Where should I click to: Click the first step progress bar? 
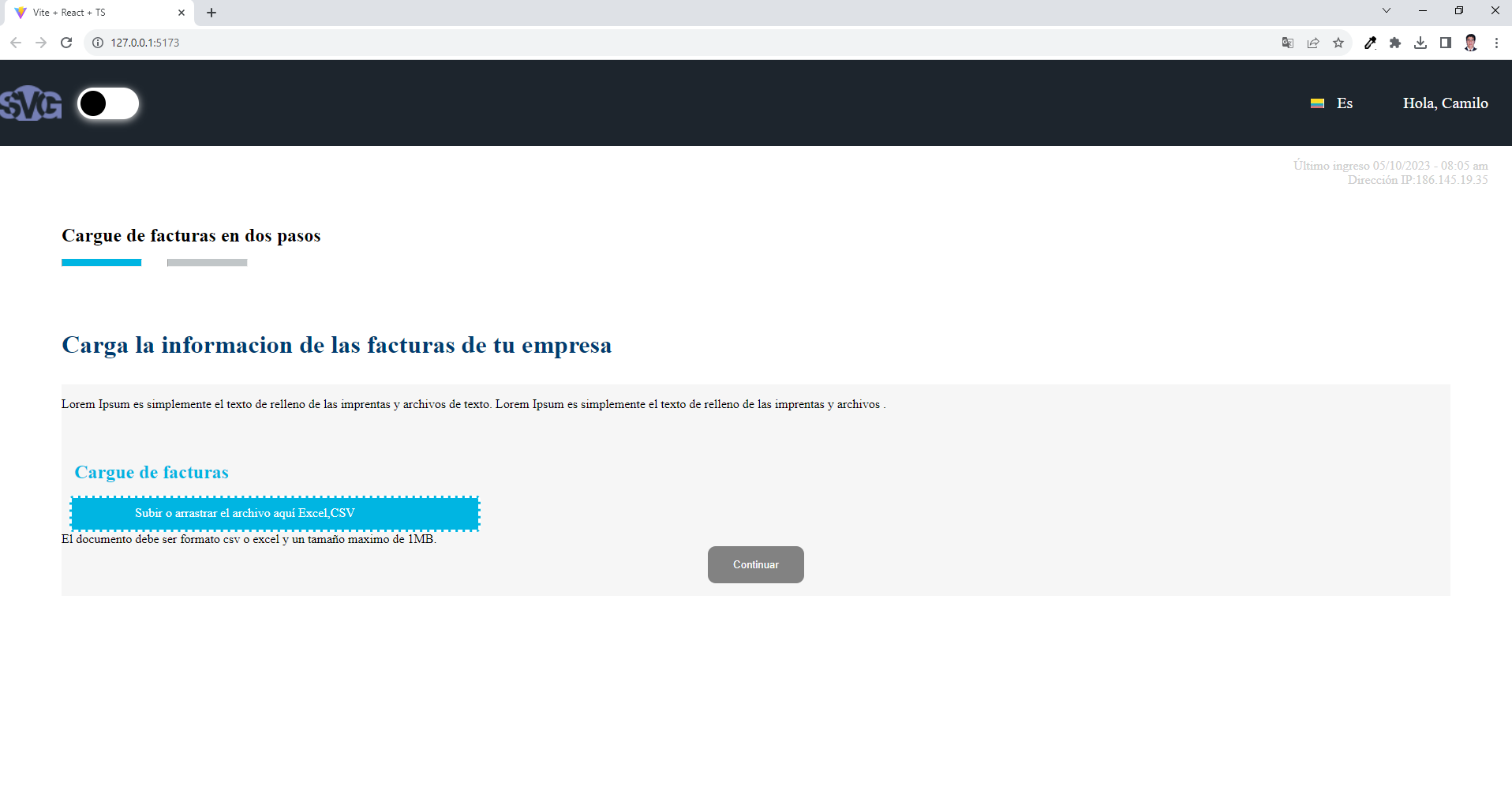(101, 262)
